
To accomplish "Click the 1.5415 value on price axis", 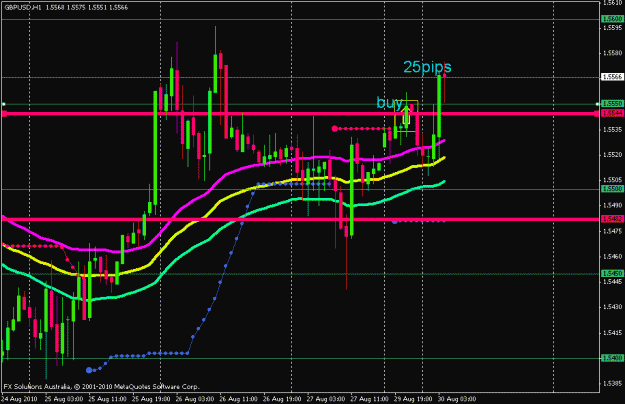I will pyautogui.click(x=612, y=333).
